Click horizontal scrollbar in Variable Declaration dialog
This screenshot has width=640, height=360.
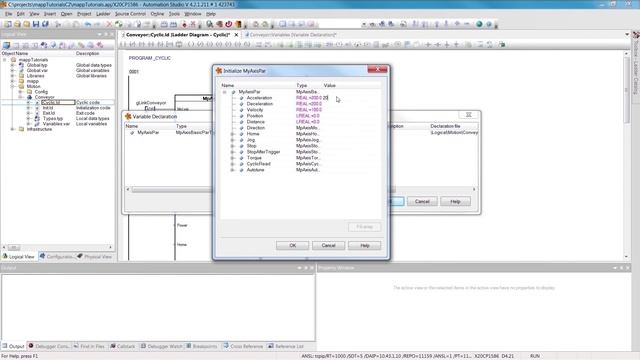coord(300,189)
